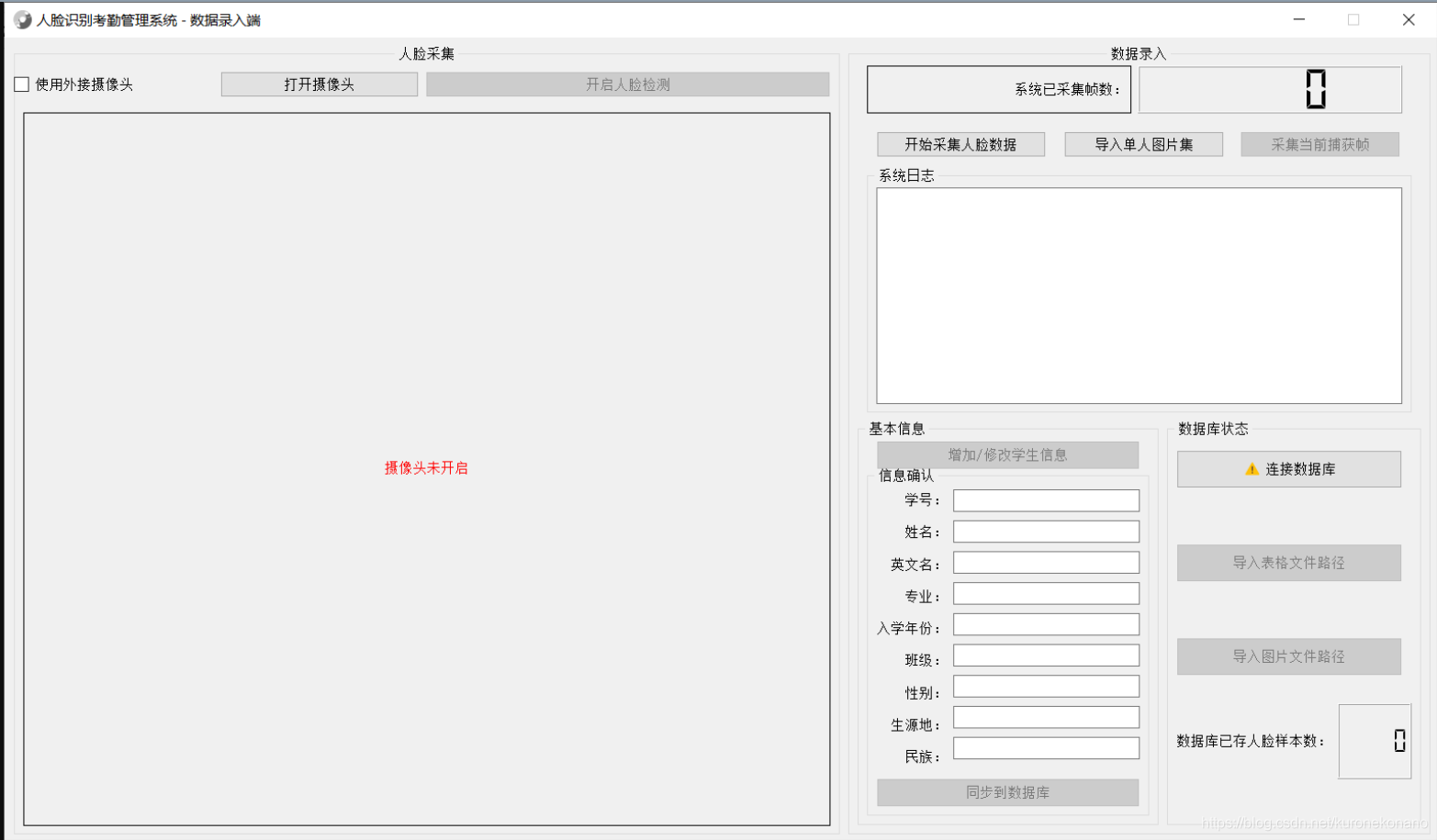Image resolution: width=1437 pixels, height=840 pixels.
Task: Click 导入表格文件路径 button
Action: click(1288, 563)
